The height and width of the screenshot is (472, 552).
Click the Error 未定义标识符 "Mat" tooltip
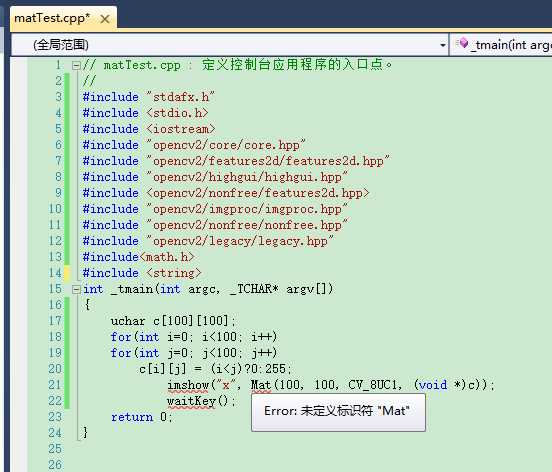click(338, 412)
